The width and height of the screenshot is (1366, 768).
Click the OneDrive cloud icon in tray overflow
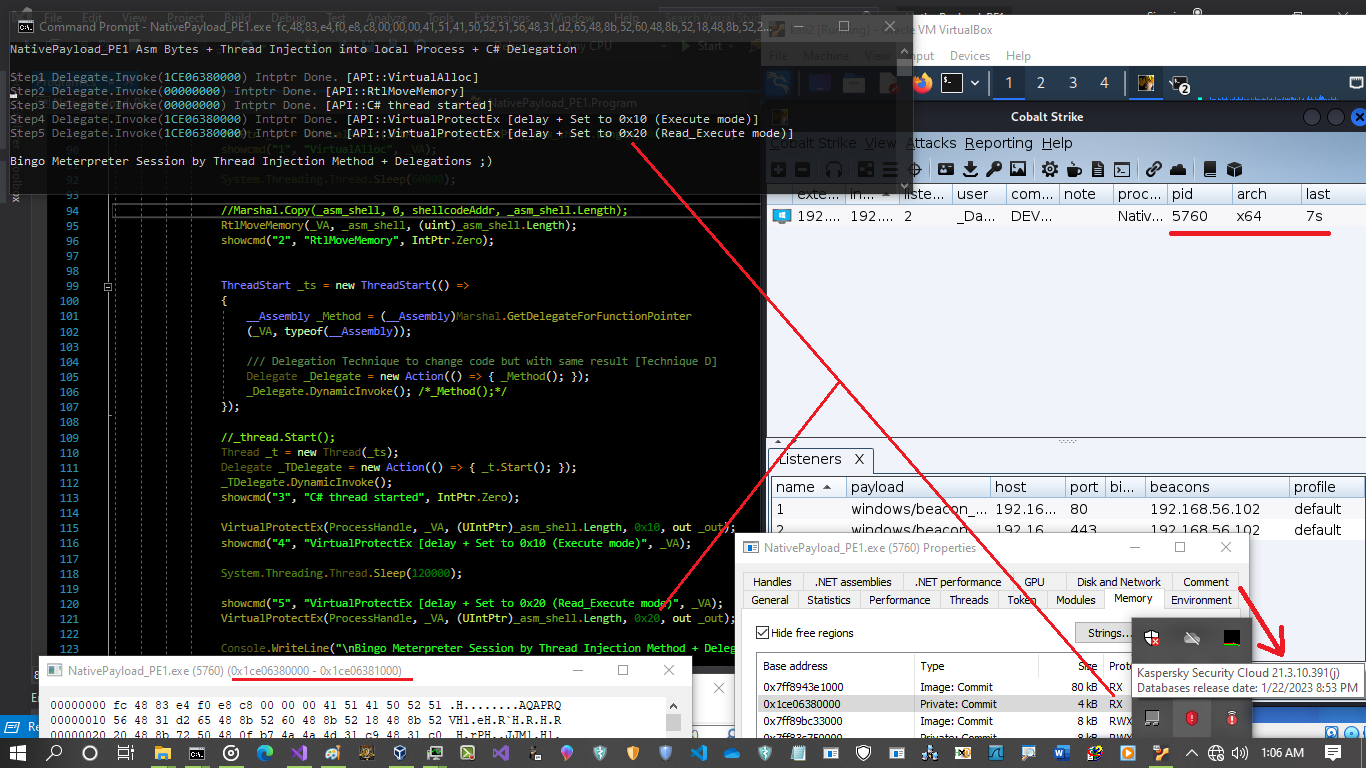pyautogui.click(x=1191, y=637)
